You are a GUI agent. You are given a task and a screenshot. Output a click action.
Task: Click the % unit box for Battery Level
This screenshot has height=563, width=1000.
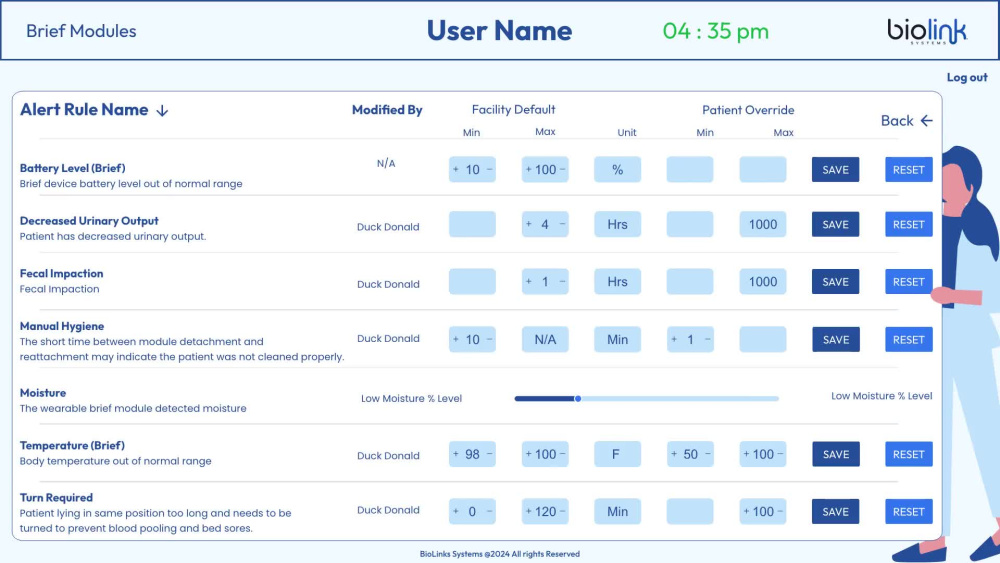point(617,170)
